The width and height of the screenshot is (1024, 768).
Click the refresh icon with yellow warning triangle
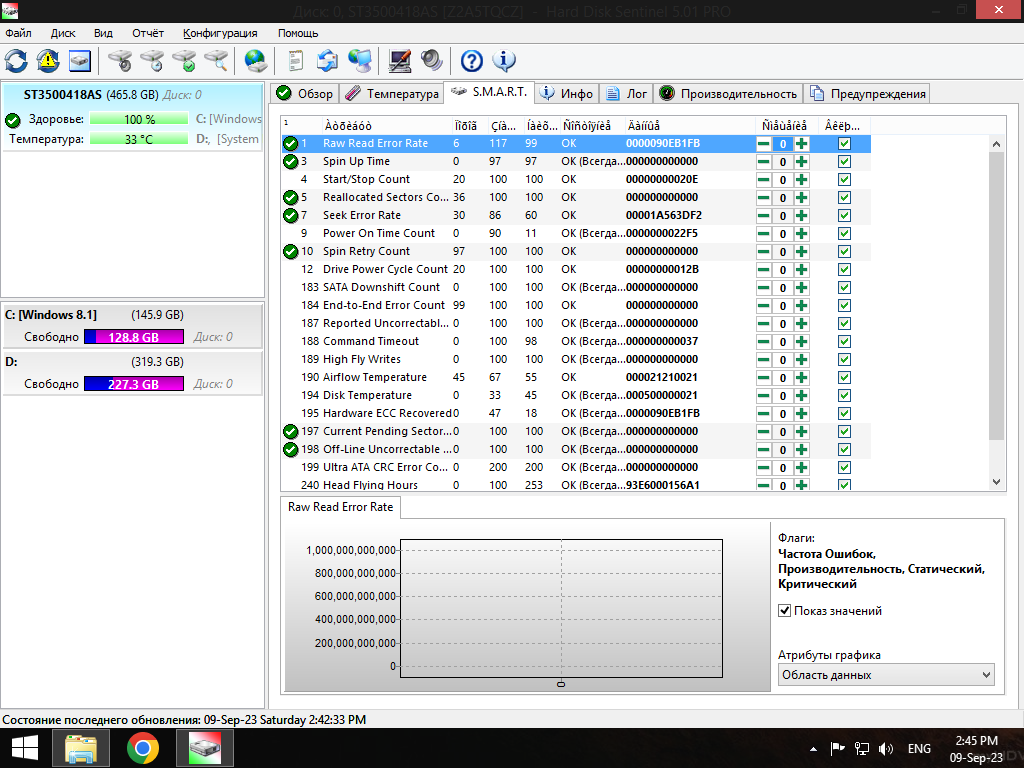coord(47,61)
